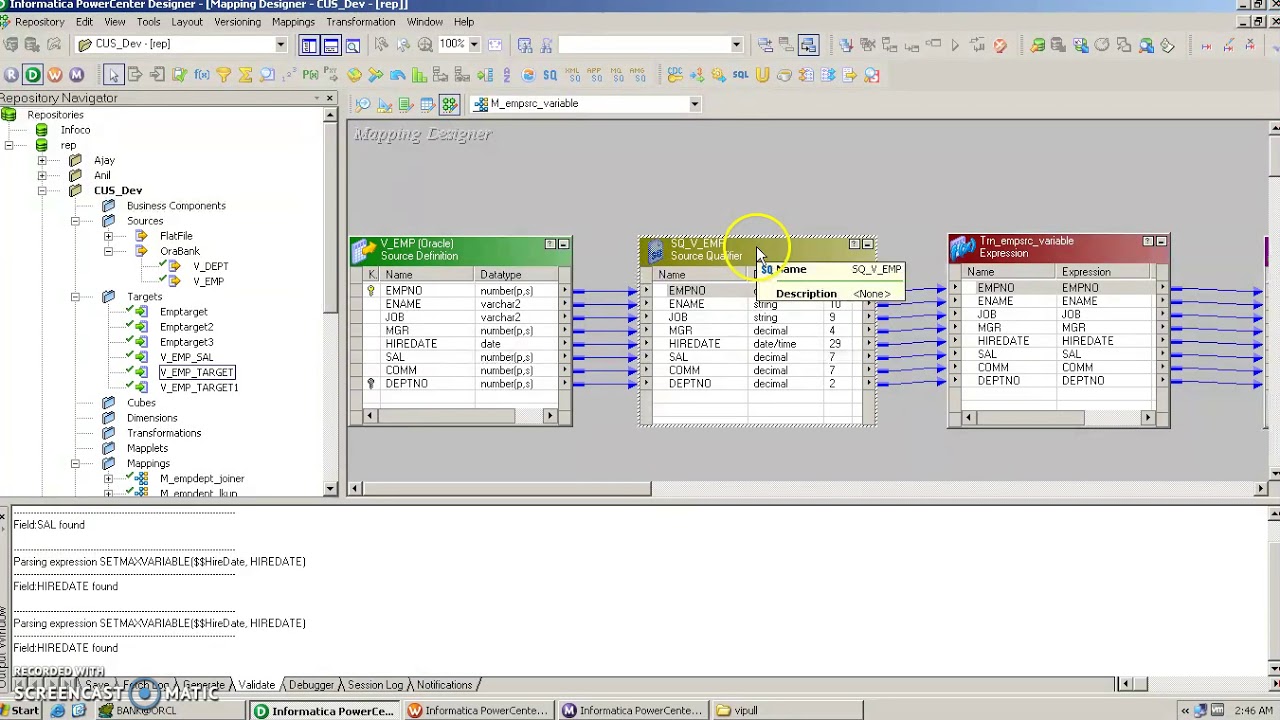Select the Transformations node
The height and width of the screenshot is (720, 1280).
(x=164, y=433)
